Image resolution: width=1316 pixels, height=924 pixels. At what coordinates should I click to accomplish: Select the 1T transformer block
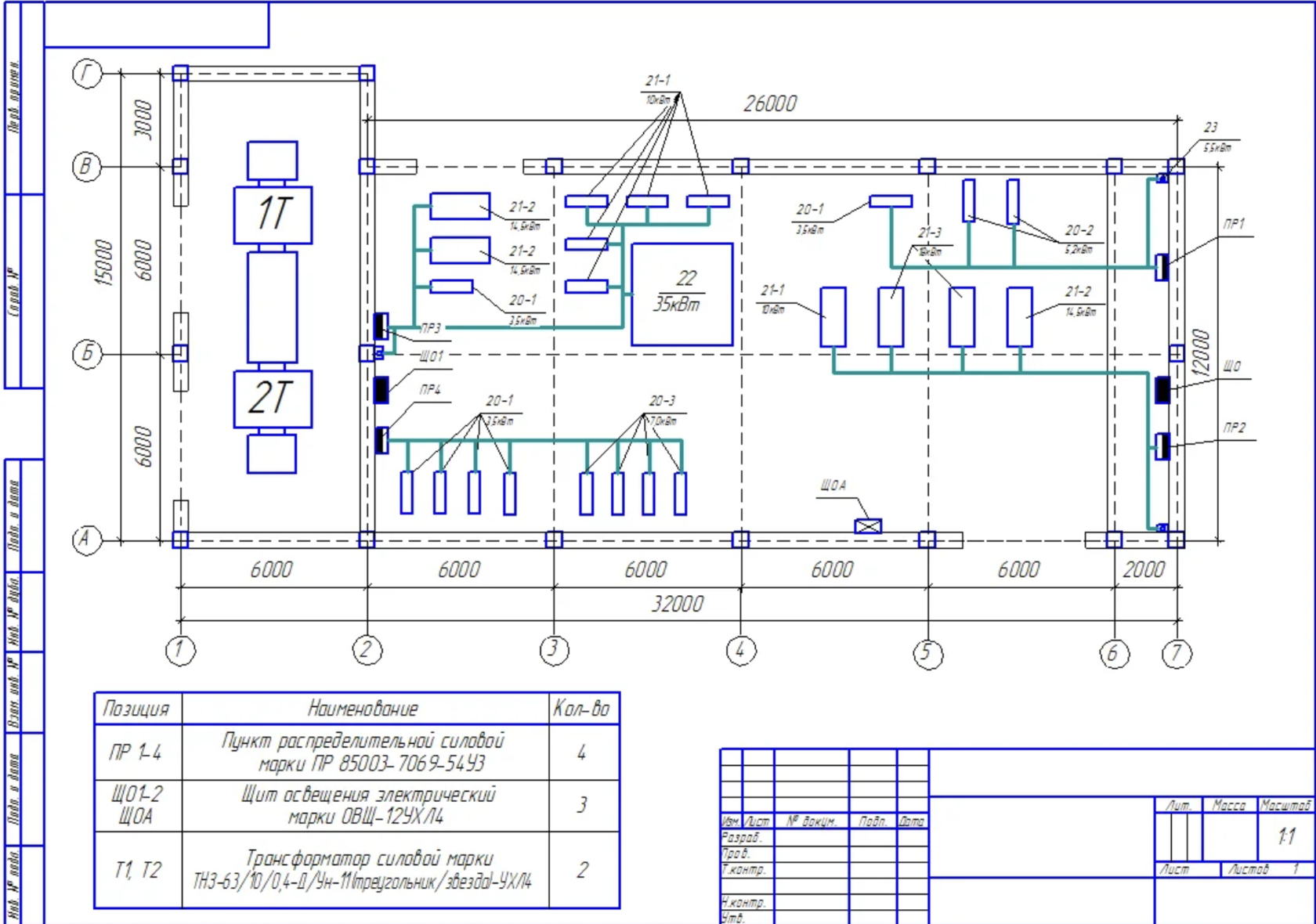[273, 215]
